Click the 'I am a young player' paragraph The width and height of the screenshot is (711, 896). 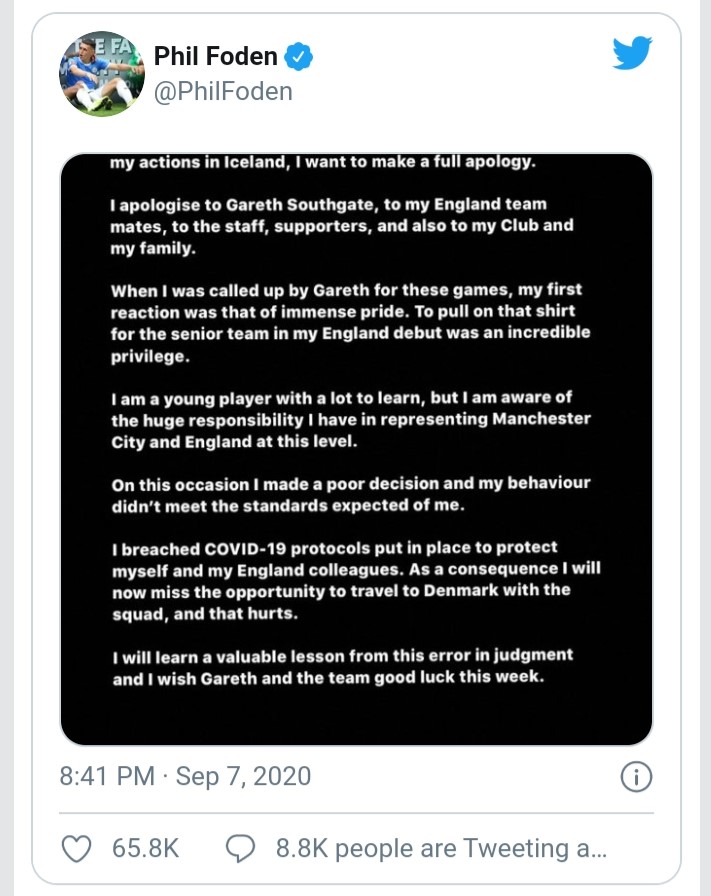tap(351, 419)
